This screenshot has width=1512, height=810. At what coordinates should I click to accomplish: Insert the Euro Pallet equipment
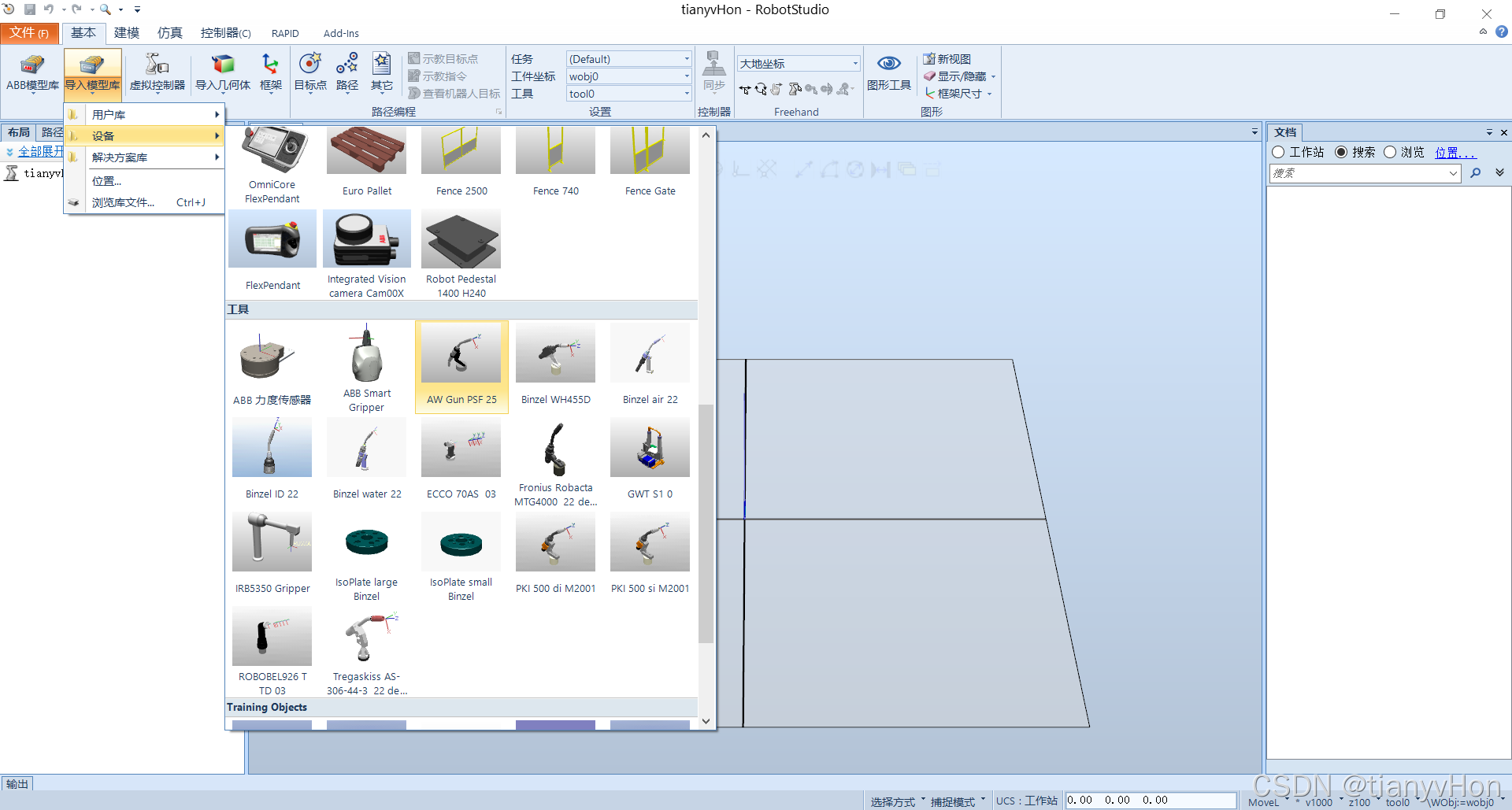tap(366, 161)
